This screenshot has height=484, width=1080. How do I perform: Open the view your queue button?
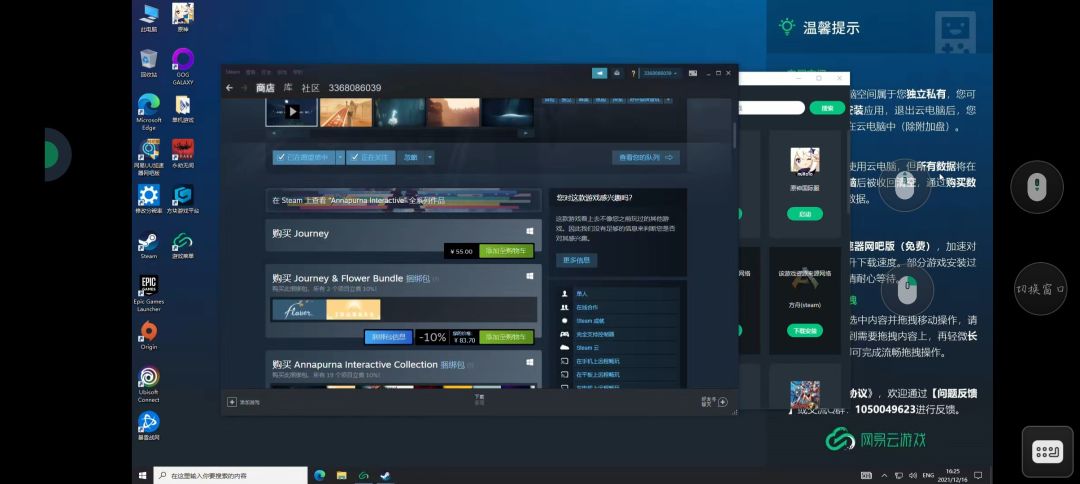[646, 158]
